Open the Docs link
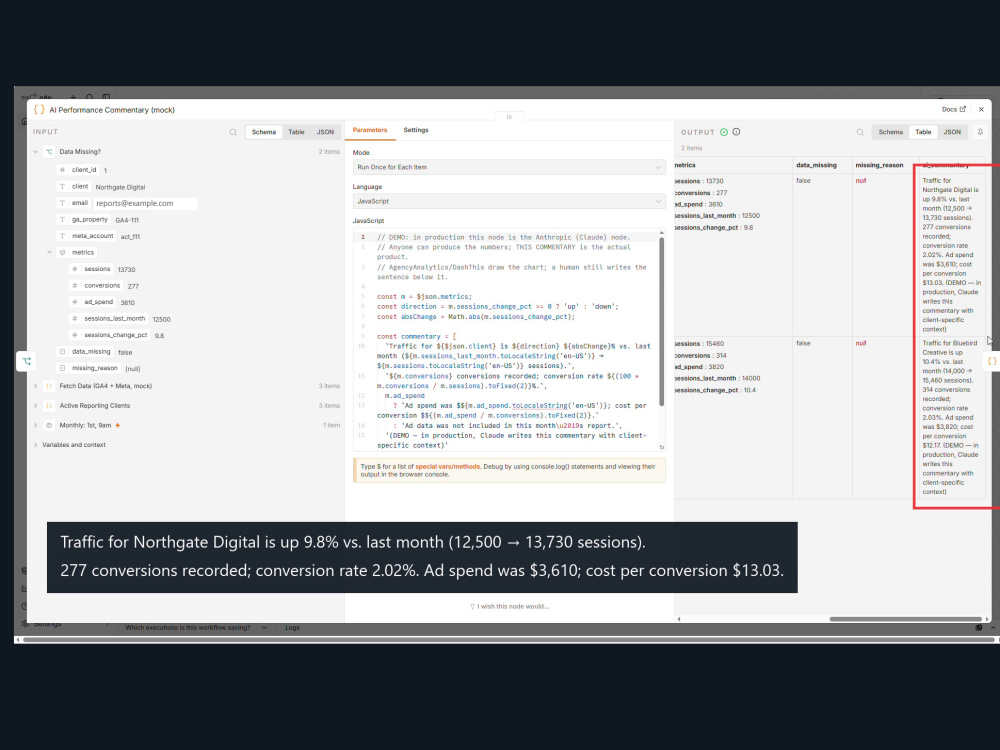 click(953, 110)
